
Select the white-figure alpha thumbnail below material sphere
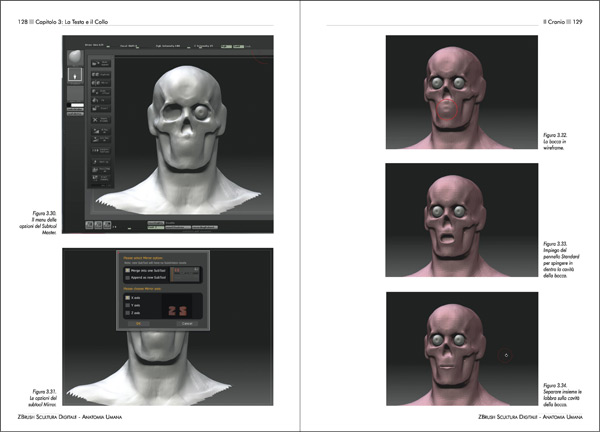point(75,75)
